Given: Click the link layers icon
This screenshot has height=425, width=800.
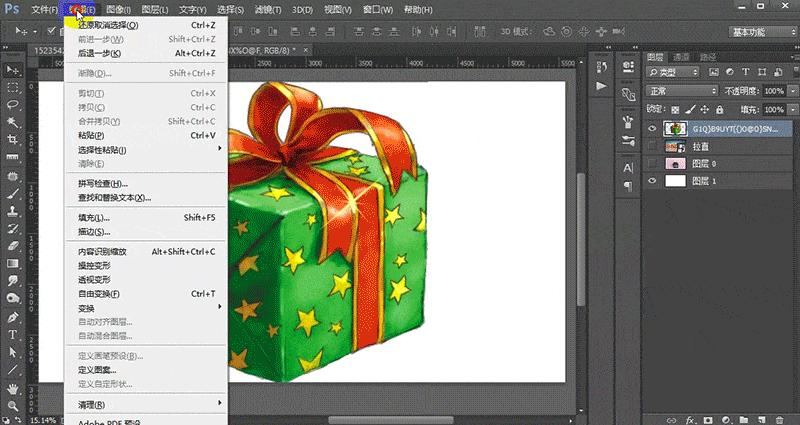Looking at the screenshot, I should point(671,420).
